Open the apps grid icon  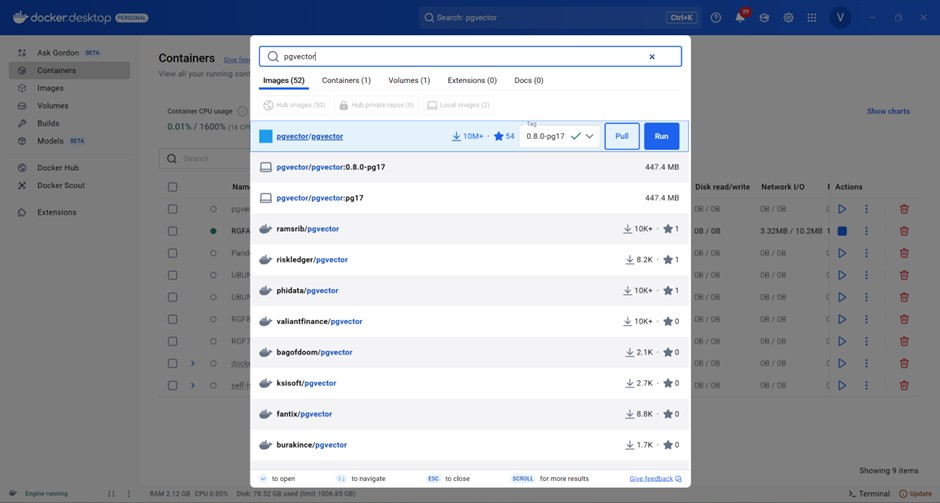[812, 18]
